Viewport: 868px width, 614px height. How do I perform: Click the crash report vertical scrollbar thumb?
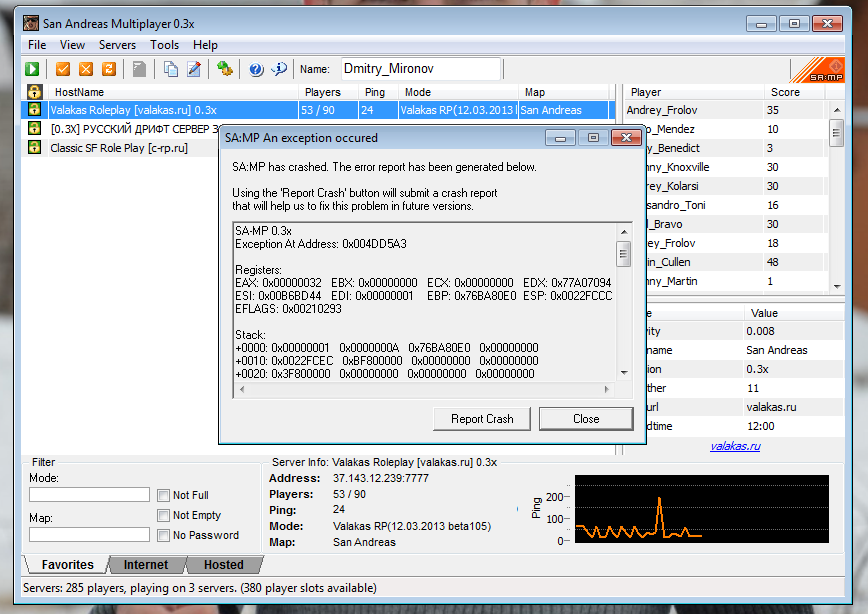tap(624, 254)
